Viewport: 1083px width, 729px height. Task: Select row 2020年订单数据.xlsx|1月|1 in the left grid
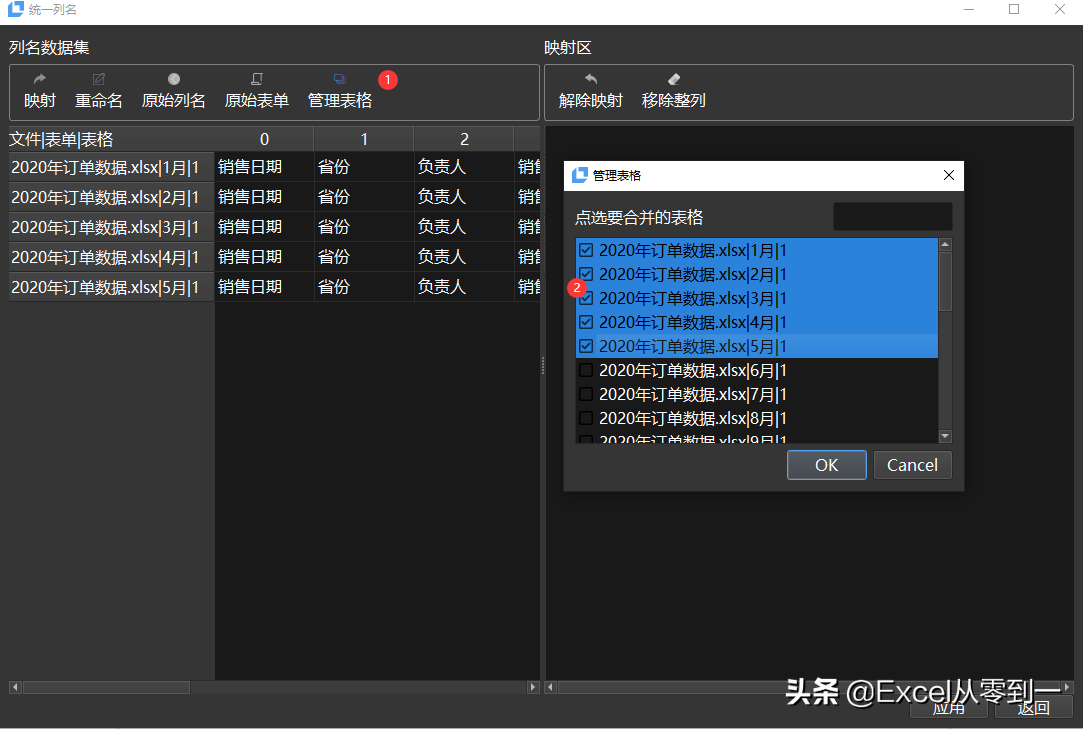coord(111,167)
